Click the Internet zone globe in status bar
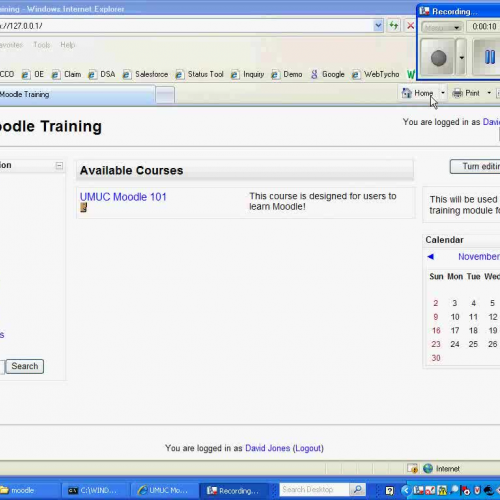This screenshot has height=500, width=500. 428,469
